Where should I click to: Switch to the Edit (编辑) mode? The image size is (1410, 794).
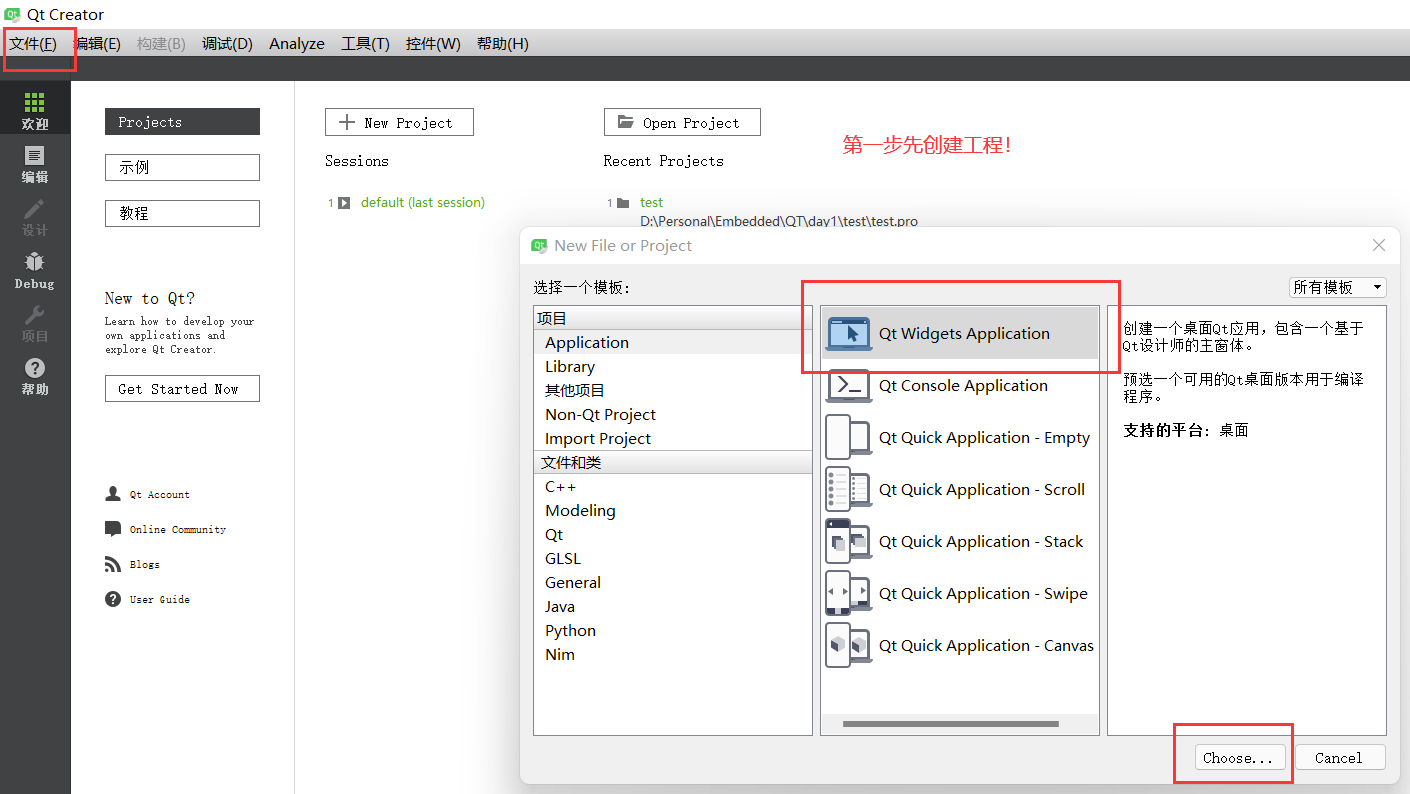point(35,164)
